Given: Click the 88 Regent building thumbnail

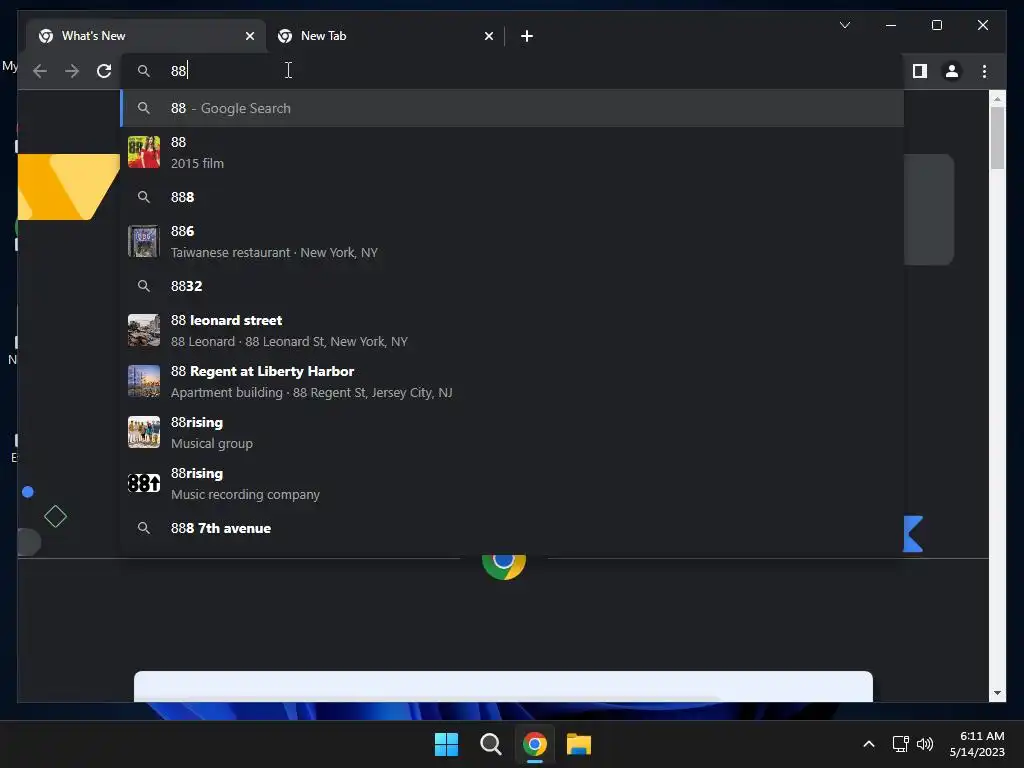Looking at the screenshot, I should 144,381.
